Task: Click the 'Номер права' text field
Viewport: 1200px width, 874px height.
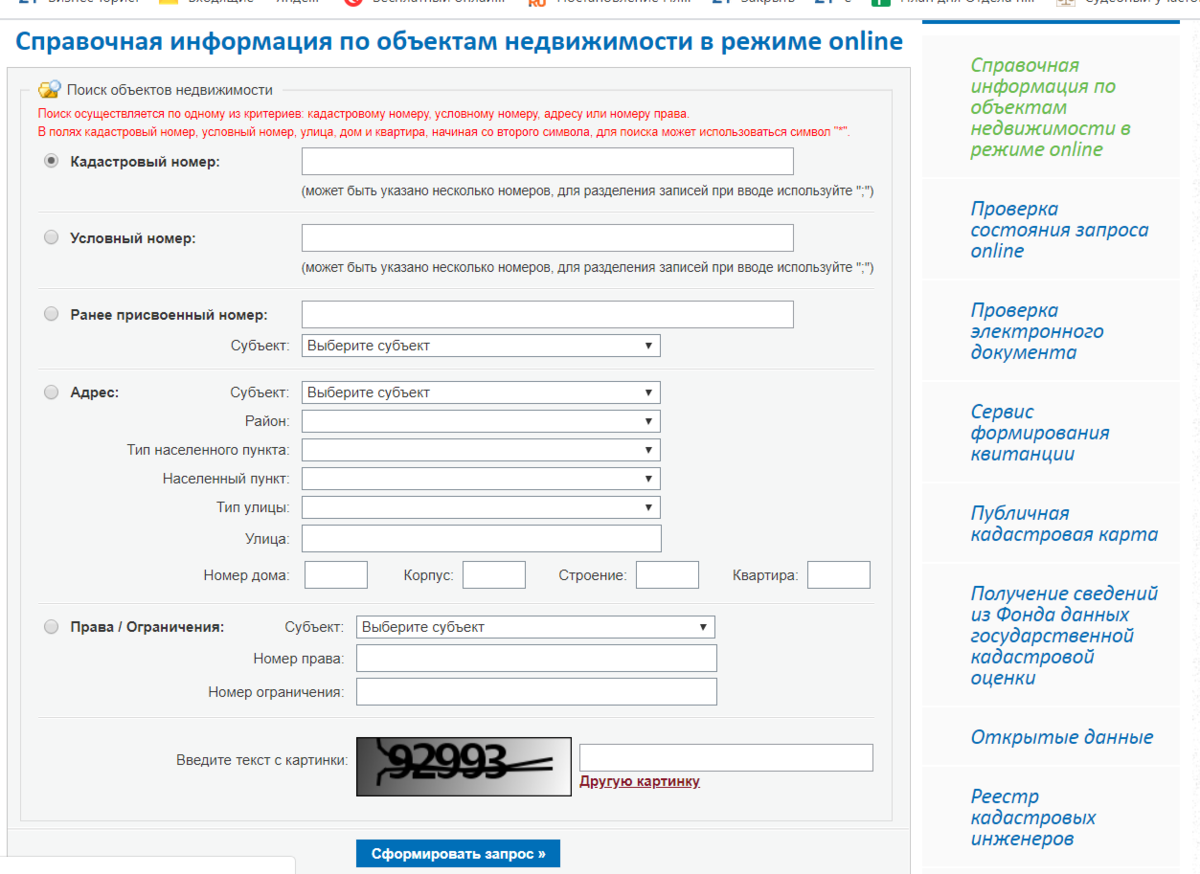Action: tap(537, 658)
